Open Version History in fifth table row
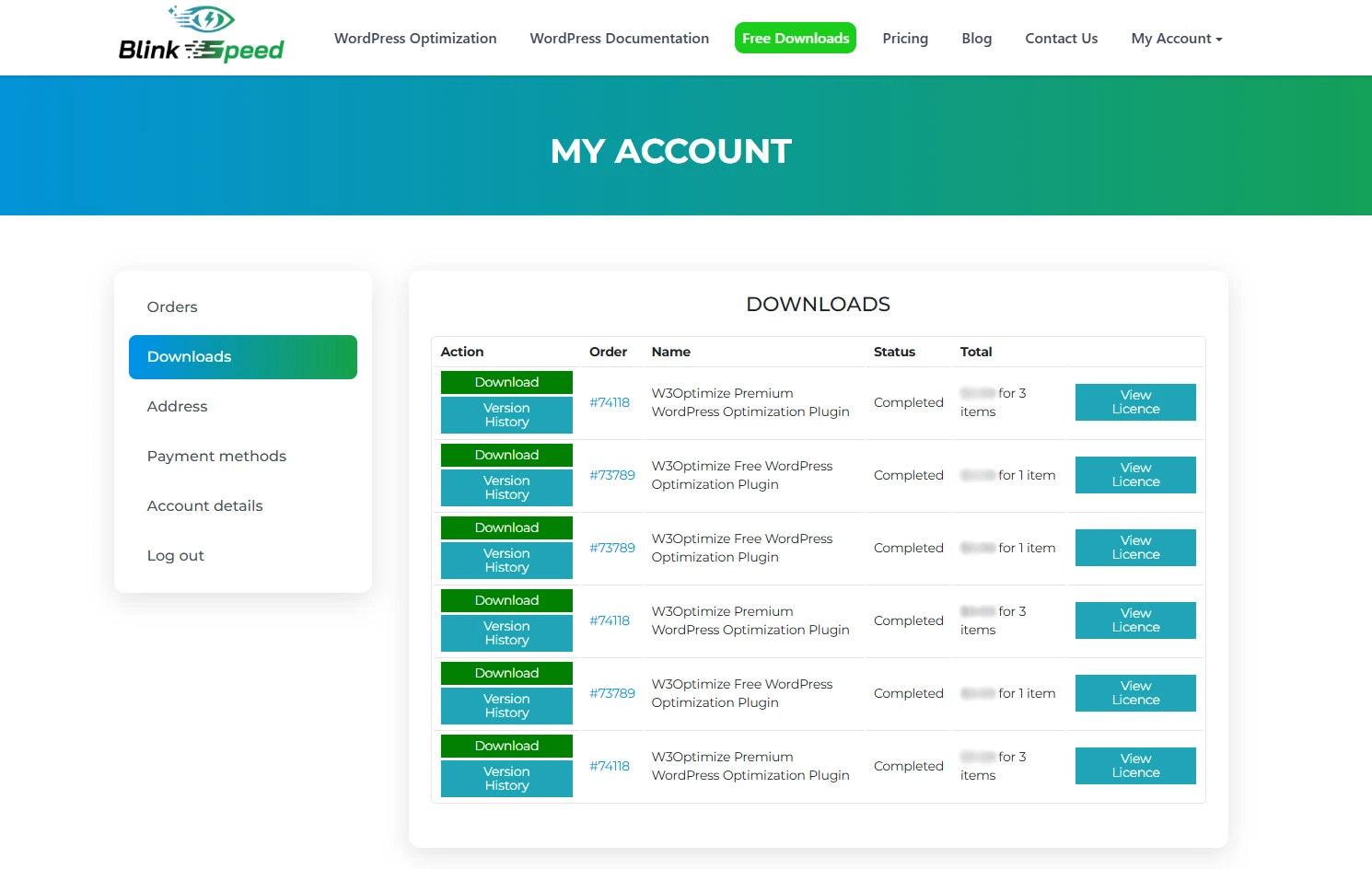The image size is (1372, 869). 506,706
